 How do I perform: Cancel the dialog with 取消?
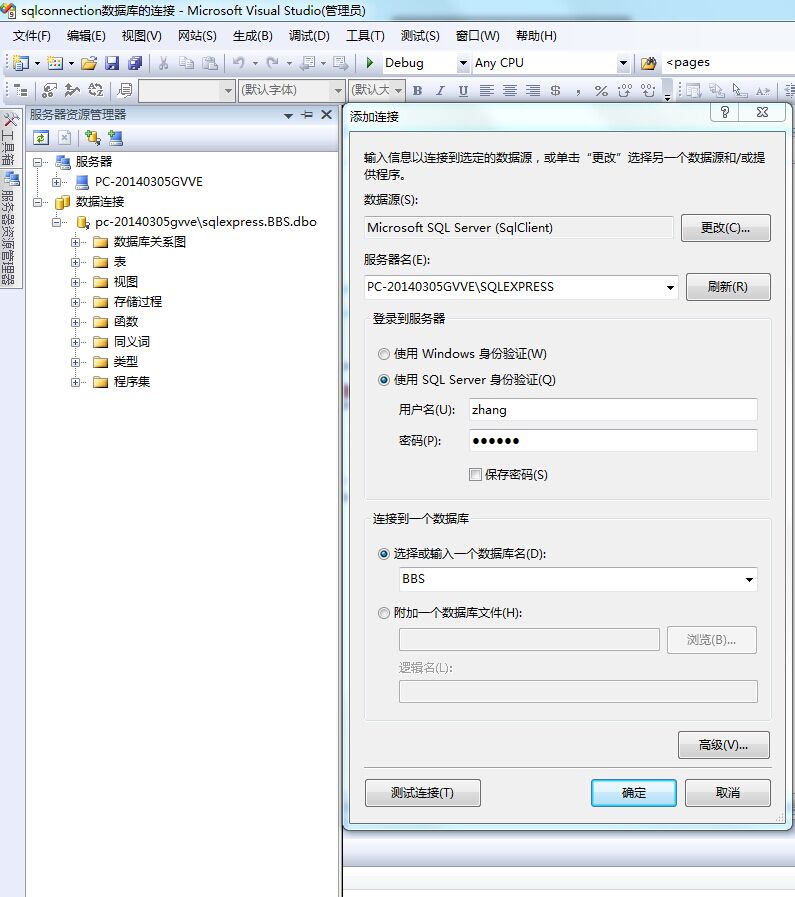pos(728,793)
